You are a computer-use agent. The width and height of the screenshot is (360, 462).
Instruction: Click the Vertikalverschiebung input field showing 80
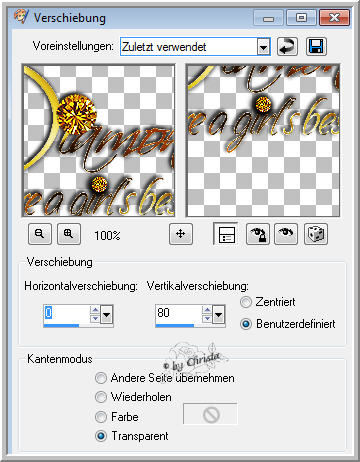[x=178, y=314]
